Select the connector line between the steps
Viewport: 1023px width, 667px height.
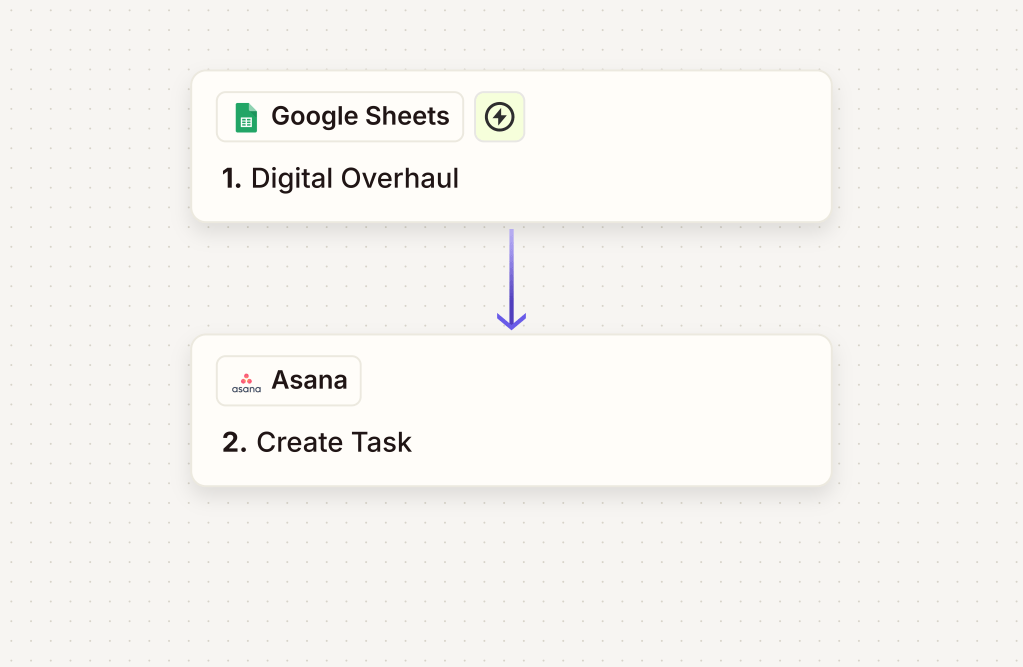click(511, 270)
